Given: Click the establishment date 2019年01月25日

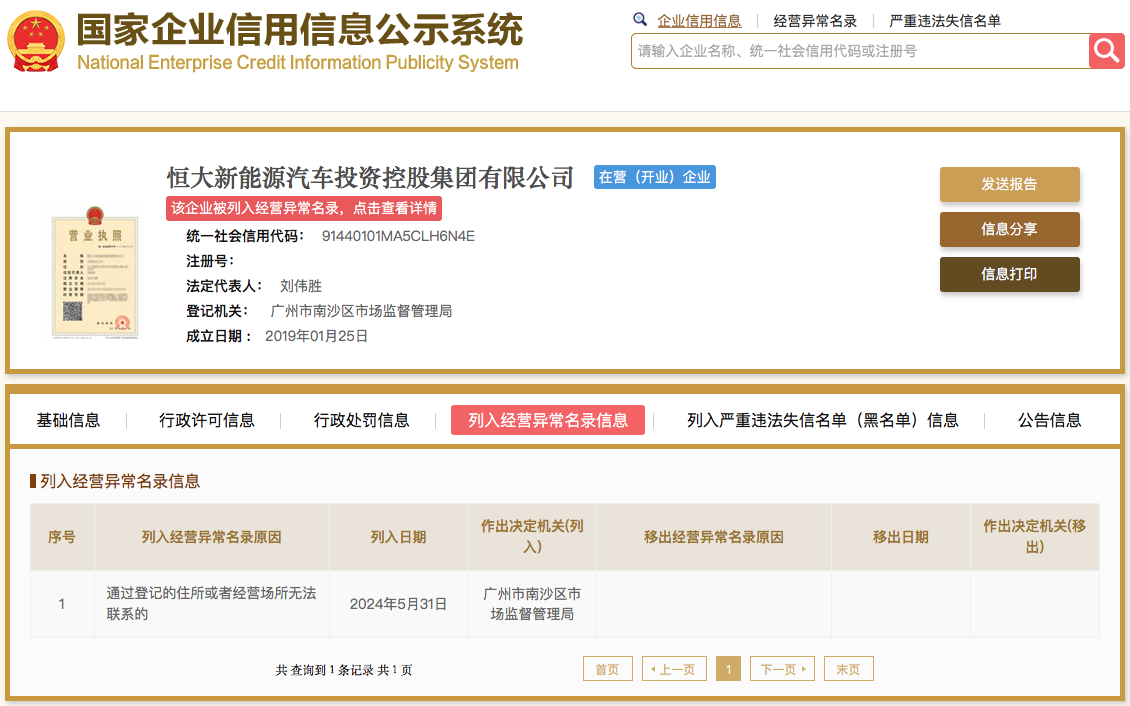Looking at the screenshot, I should [316, 336].
